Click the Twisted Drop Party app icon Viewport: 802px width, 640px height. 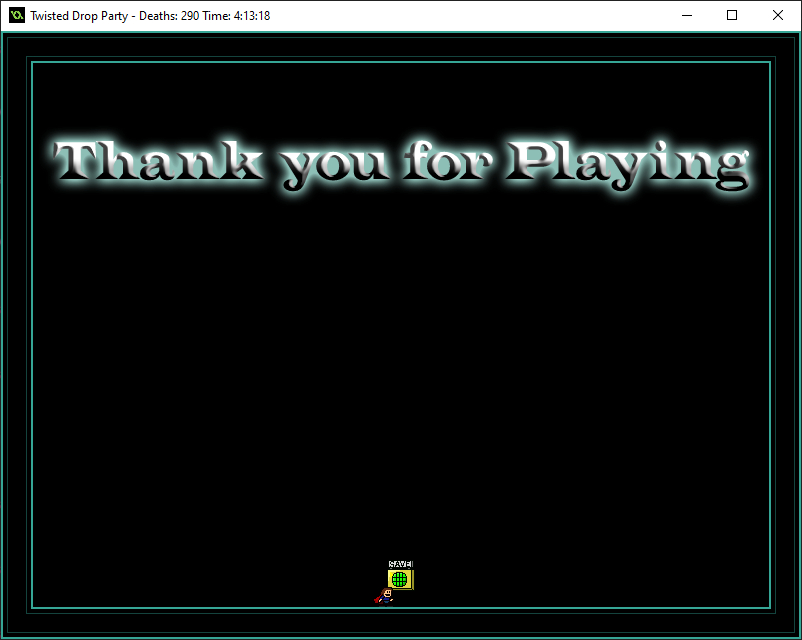tap(16, 16)
